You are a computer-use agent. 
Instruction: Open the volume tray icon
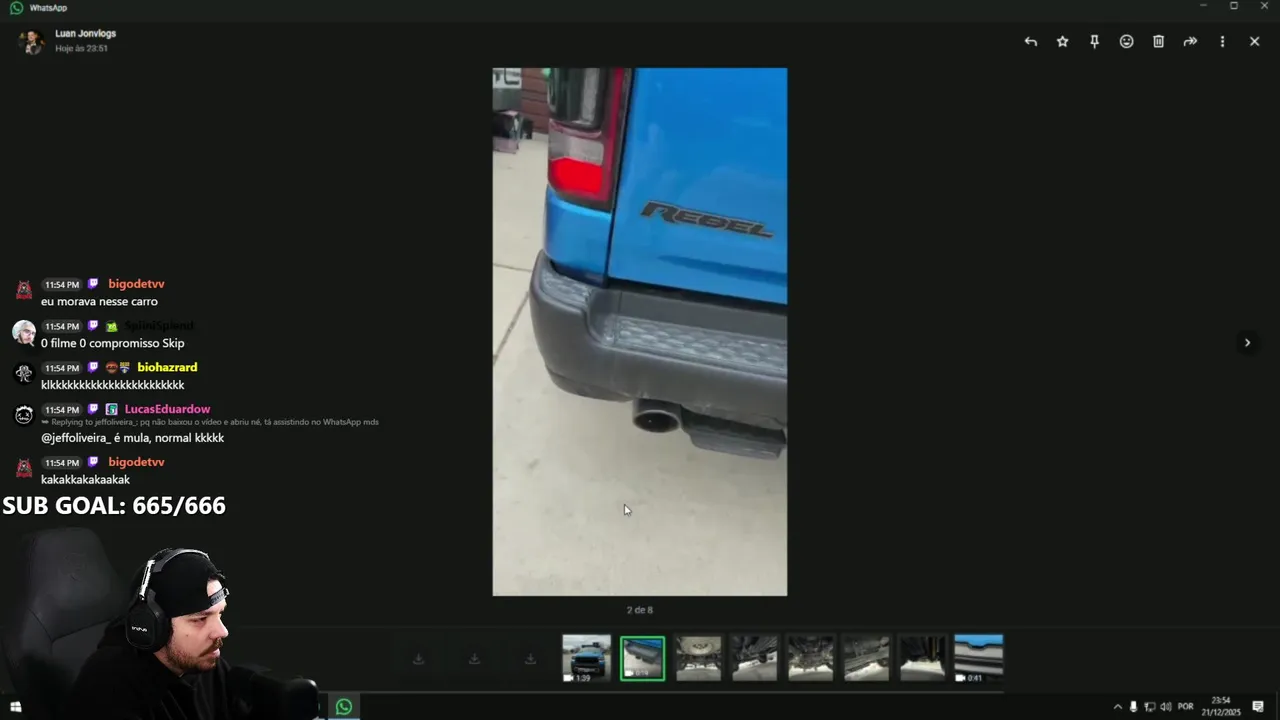1166,707
